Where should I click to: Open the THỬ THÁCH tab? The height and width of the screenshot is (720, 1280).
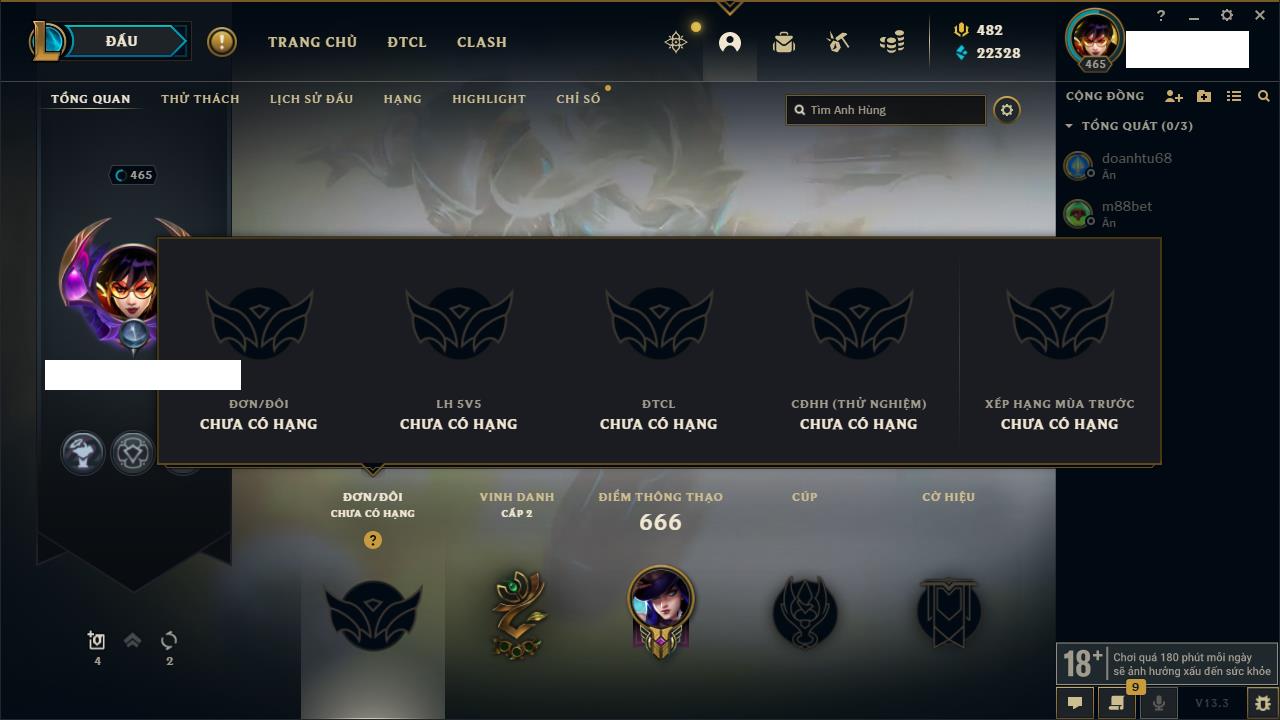coord(200,99)
